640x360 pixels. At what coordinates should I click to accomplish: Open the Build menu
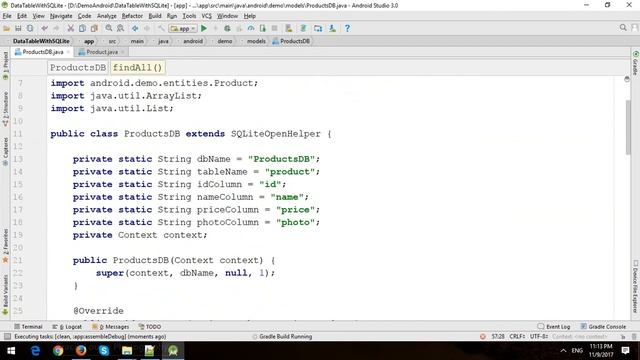coord(155,16)
